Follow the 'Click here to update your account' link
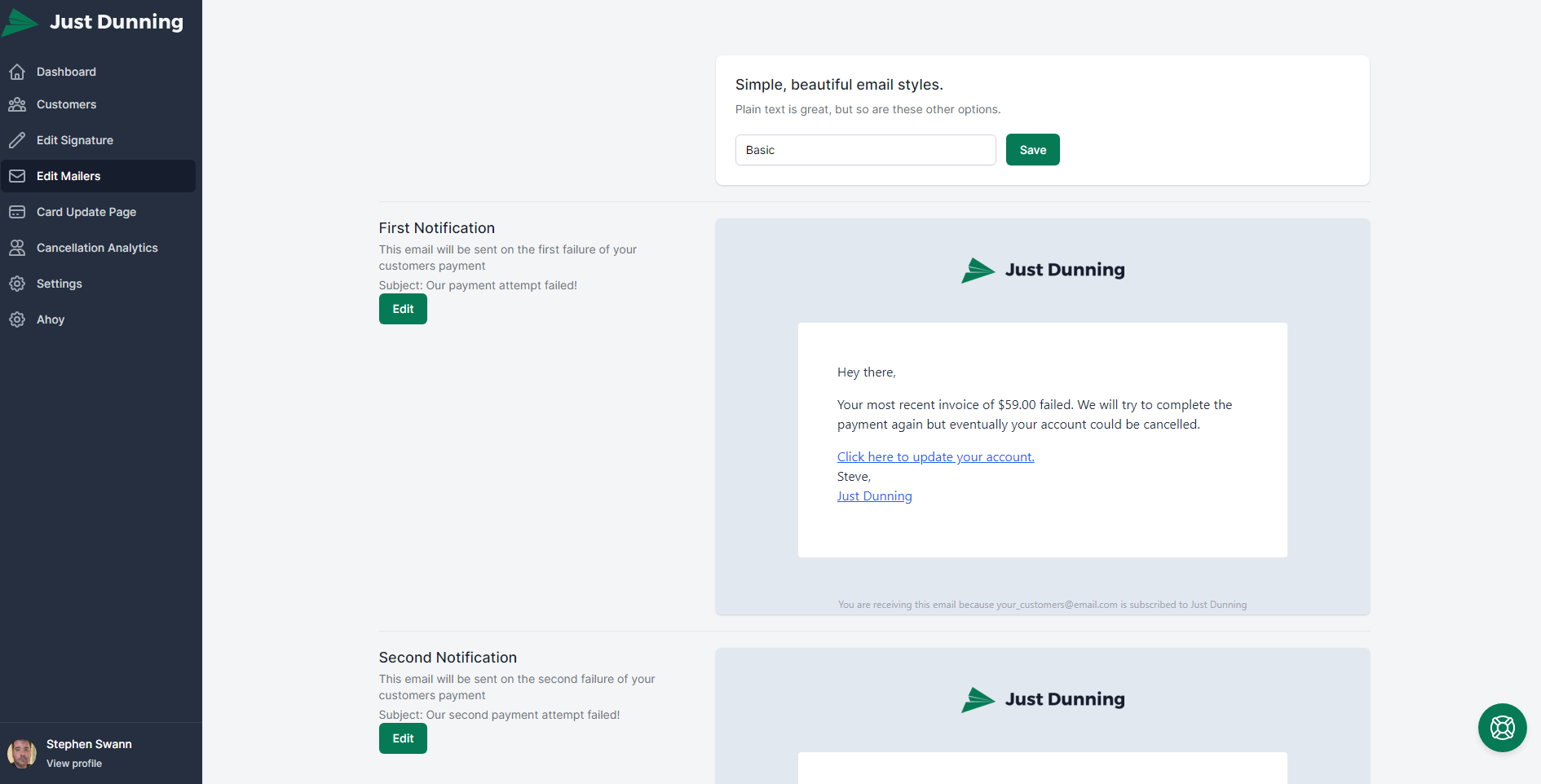Screen dimensions: 1541x784 coord(935,457)
